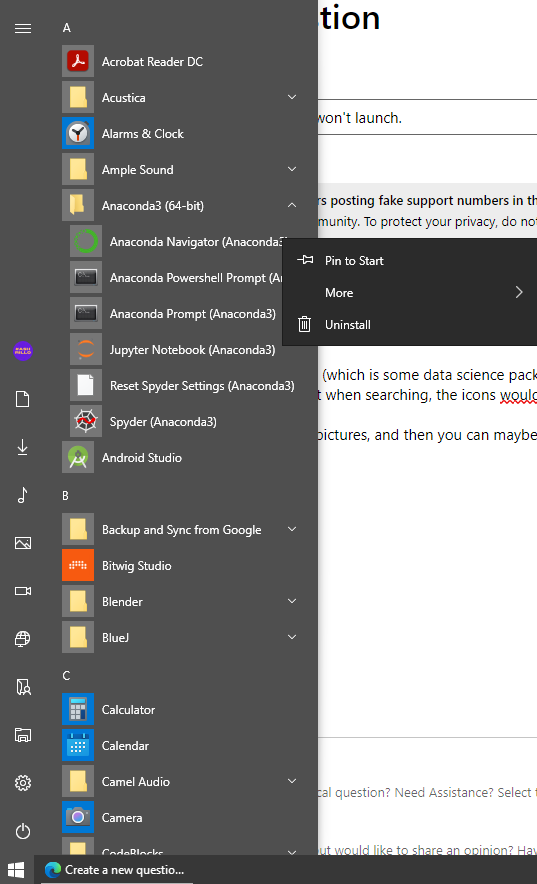Click the Jupyter Notebook orange icon
Image resolution: width=537 pixels, height=884 pixels.
pos(86,350)
